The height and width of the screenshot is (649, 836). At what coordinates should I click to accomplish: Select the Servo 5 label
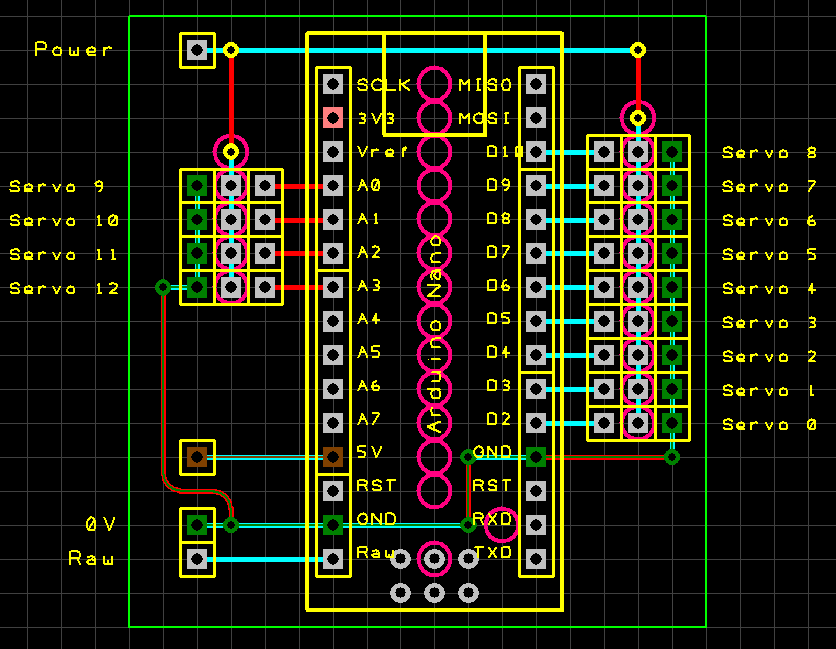[x=769, y=255]
